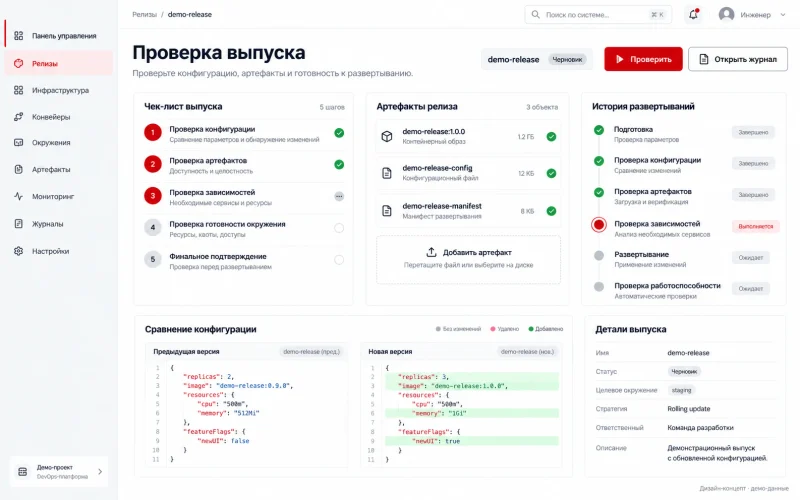This screenshot has width=800, height=500.
Task: Click the "memory": "1Gi" added line
Action: click(472, 413)
